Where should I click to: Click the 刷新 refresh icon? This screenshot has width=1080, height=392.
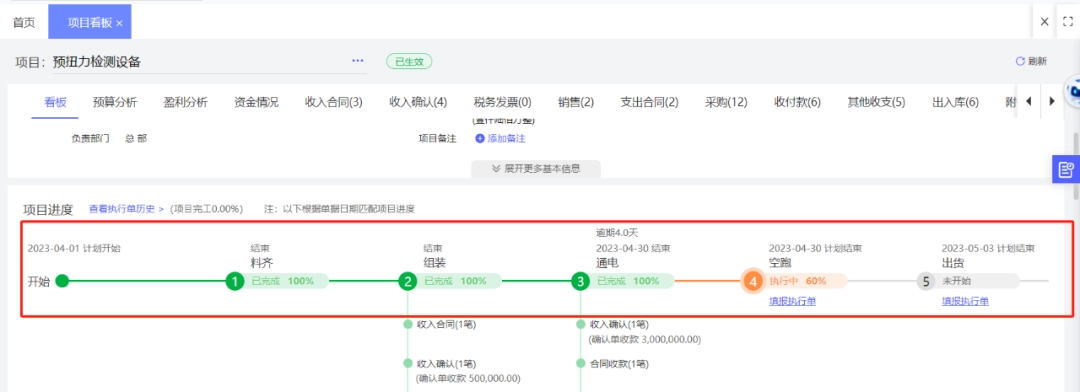pyautogui.click(x=1020, y=61)
